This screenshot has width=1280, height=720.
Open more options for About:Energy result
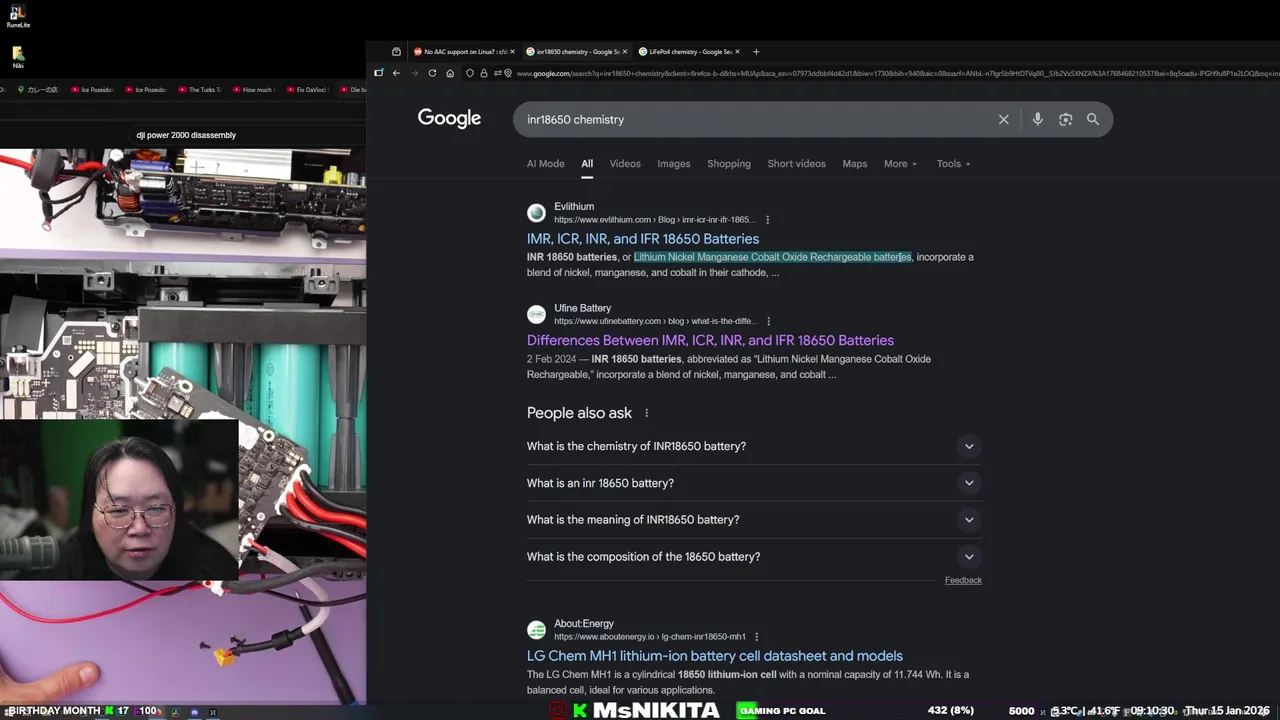756,637
